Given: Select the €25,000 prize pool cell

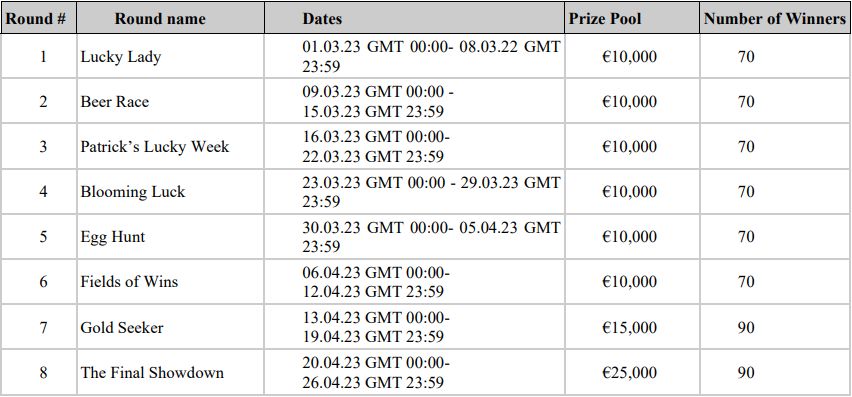Looking at the screenshot, I should 632,373.
